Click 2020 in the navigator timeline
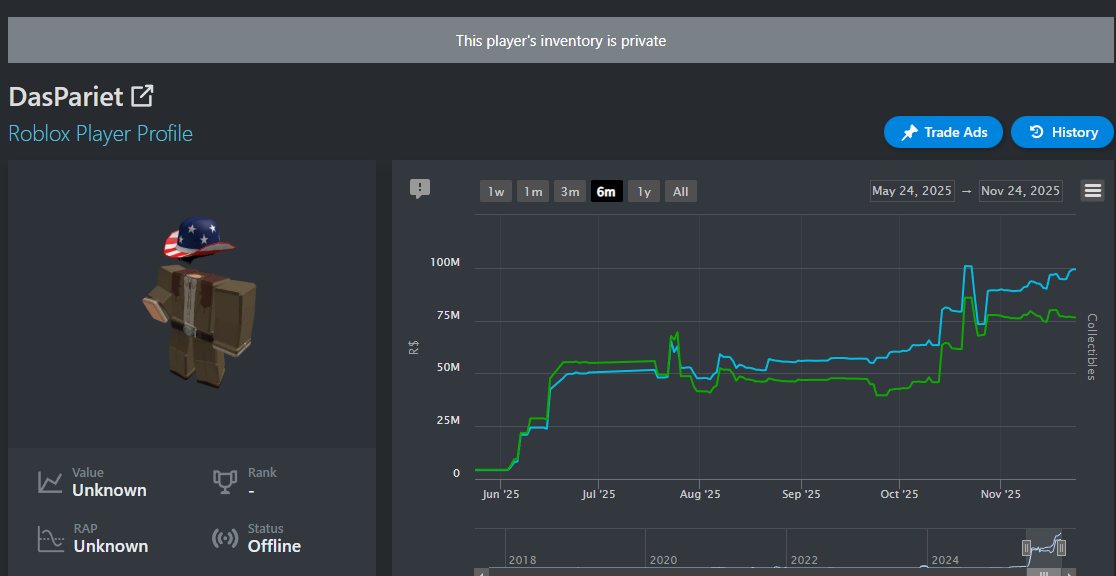 point(663,560)
